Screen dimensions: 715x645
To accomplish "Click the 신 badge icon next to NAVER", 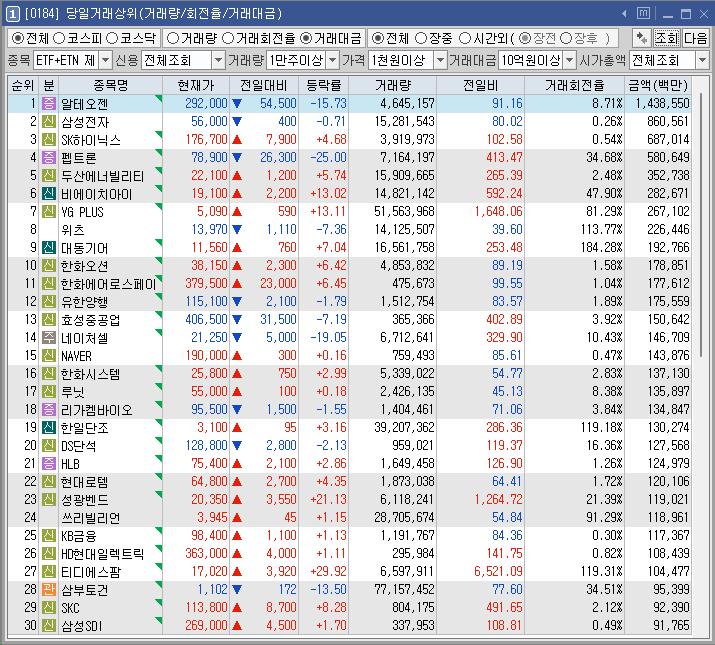I will point(49,355).
